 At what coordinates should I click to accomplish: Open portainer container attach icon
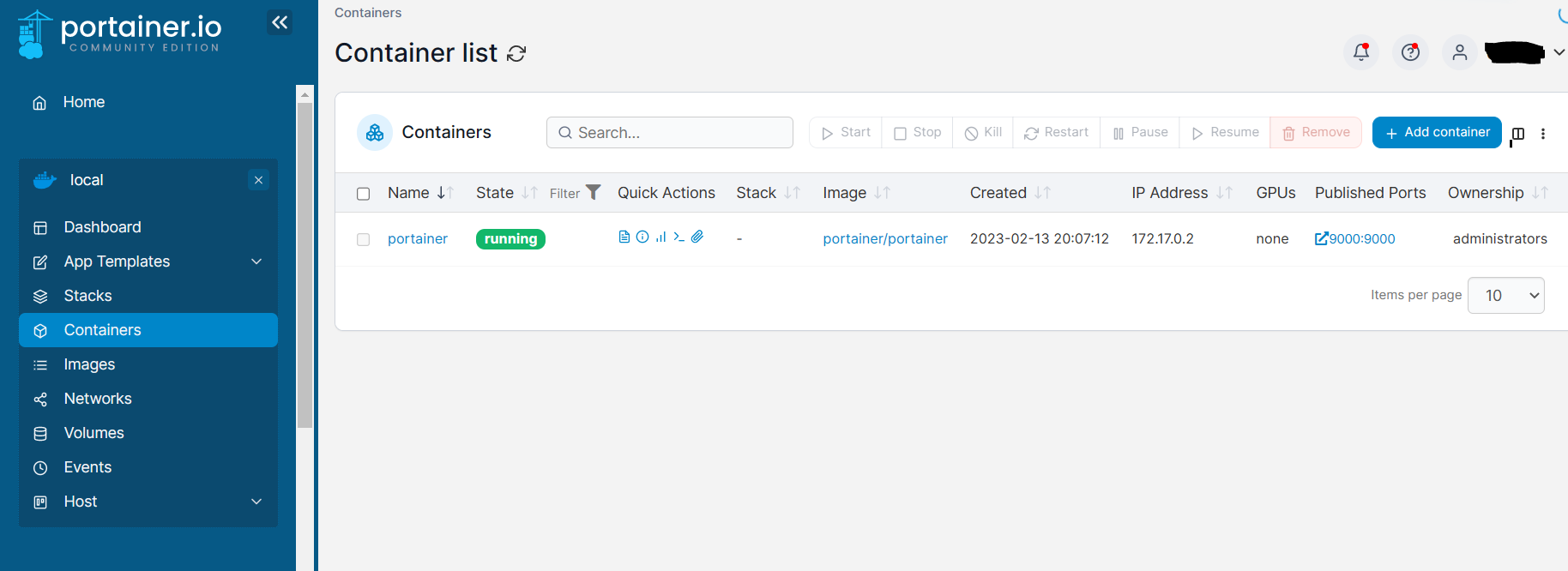coord(697,237)
